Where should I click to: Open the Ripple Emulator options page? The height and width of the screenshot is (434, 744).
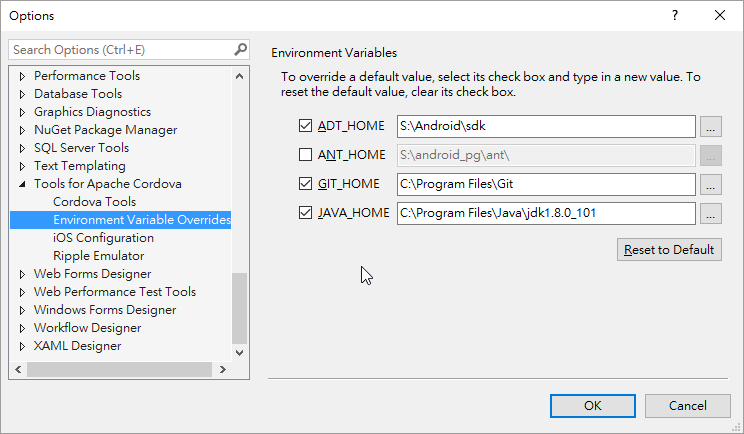coord(99,256)
